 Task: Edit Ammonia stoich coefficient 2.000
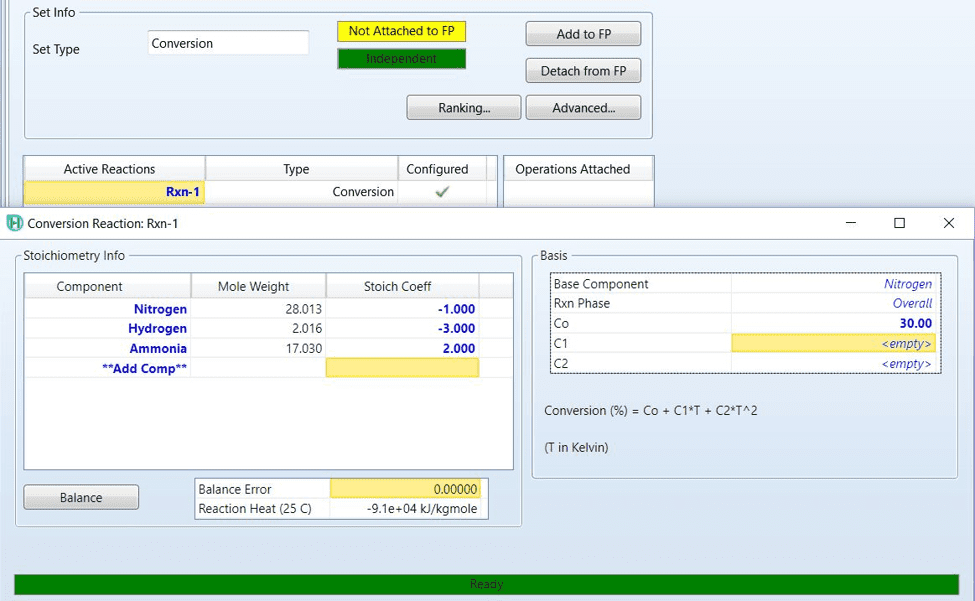(x=402, y=348)
